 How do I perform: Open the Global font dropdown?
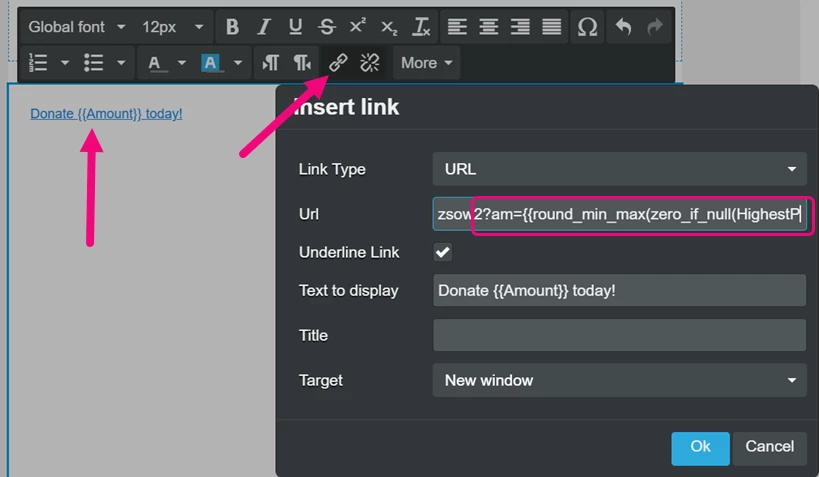pyautogui.click(x=76, y=27)
